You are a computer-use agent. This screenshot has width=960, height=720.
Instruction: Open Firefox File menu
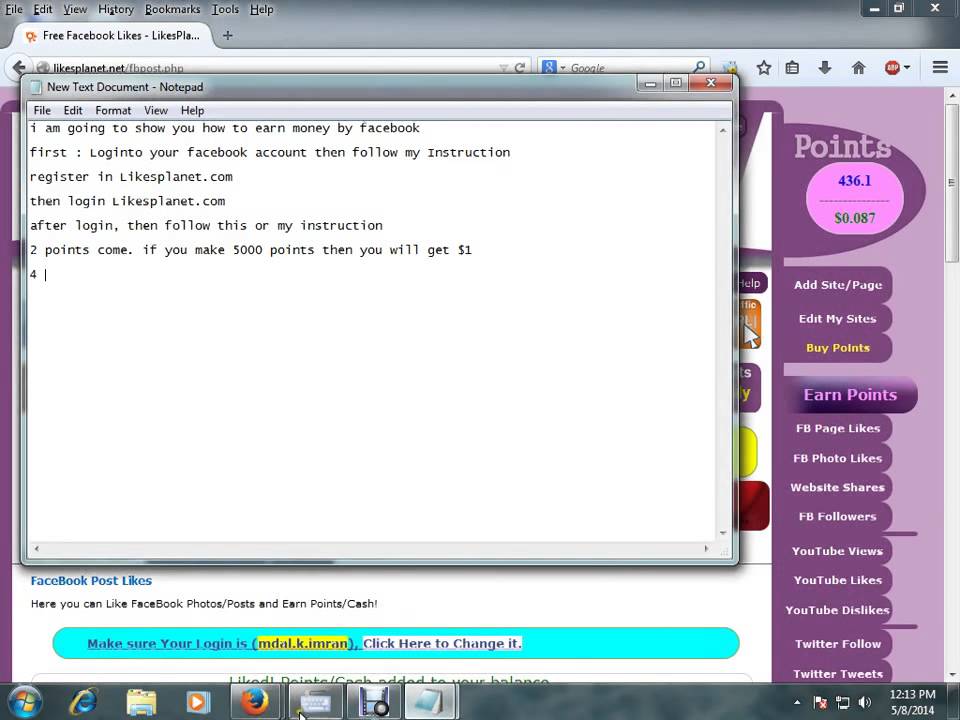[13, 9]
